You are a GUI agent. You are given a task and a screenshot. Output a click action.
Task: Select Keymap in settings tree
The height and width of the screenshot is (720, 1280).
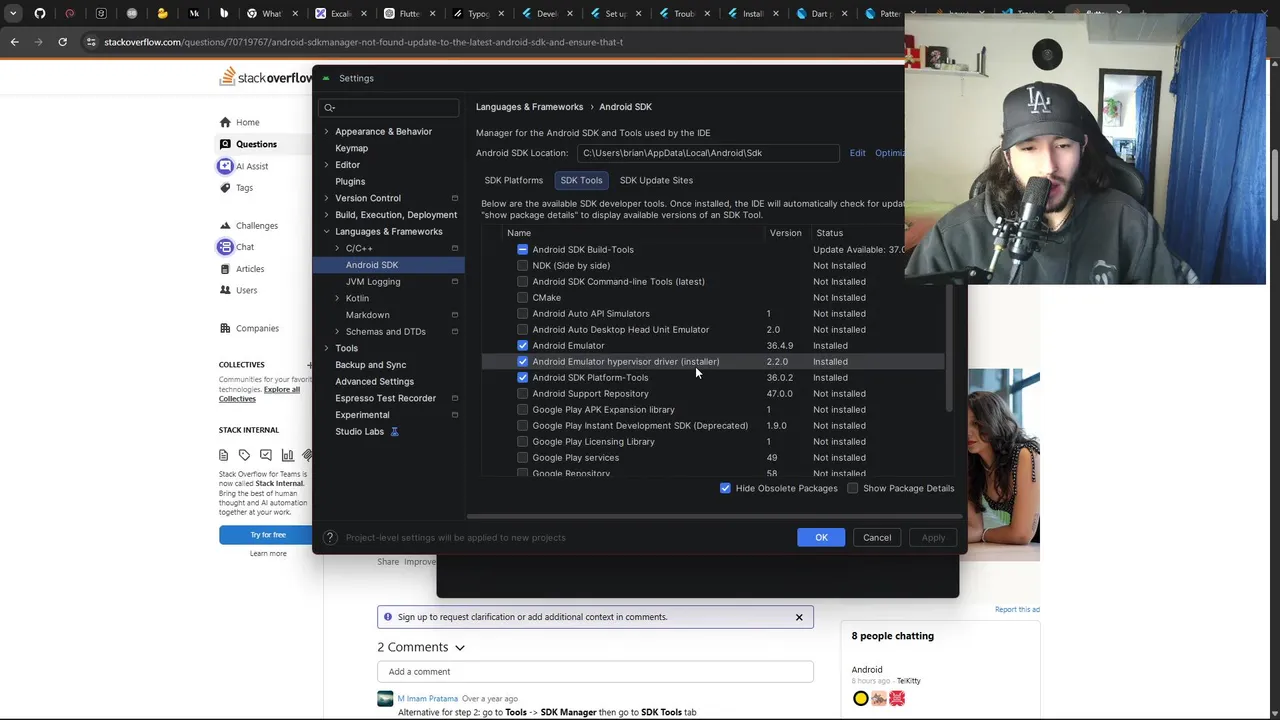coord(351,148)
